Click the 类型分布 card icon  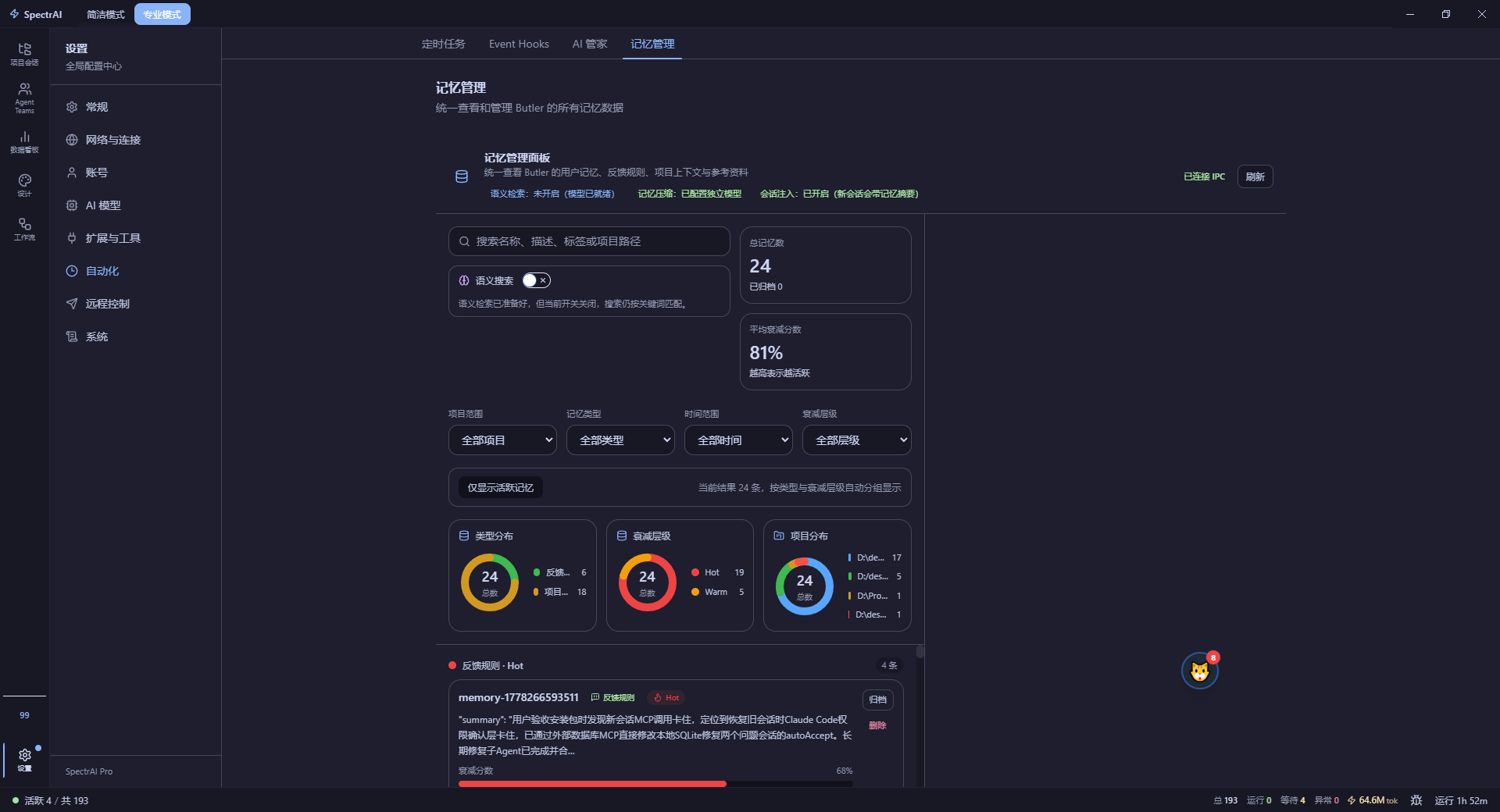tap(464, 536)
